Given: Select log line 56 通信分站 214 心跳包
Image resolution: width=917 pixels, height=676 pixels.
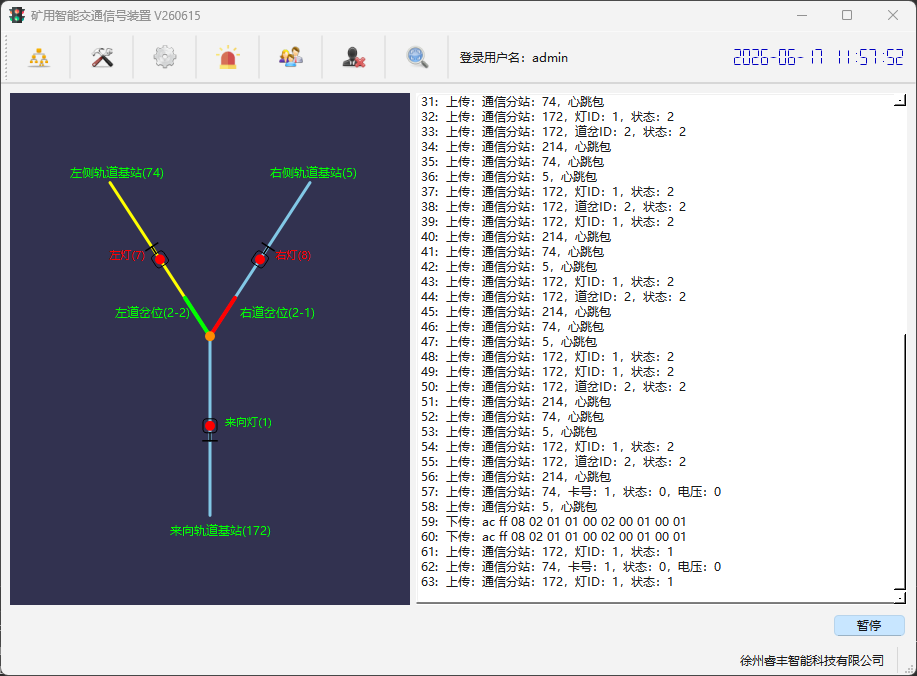Looking at the screenshot, I should tap(516, 477).
